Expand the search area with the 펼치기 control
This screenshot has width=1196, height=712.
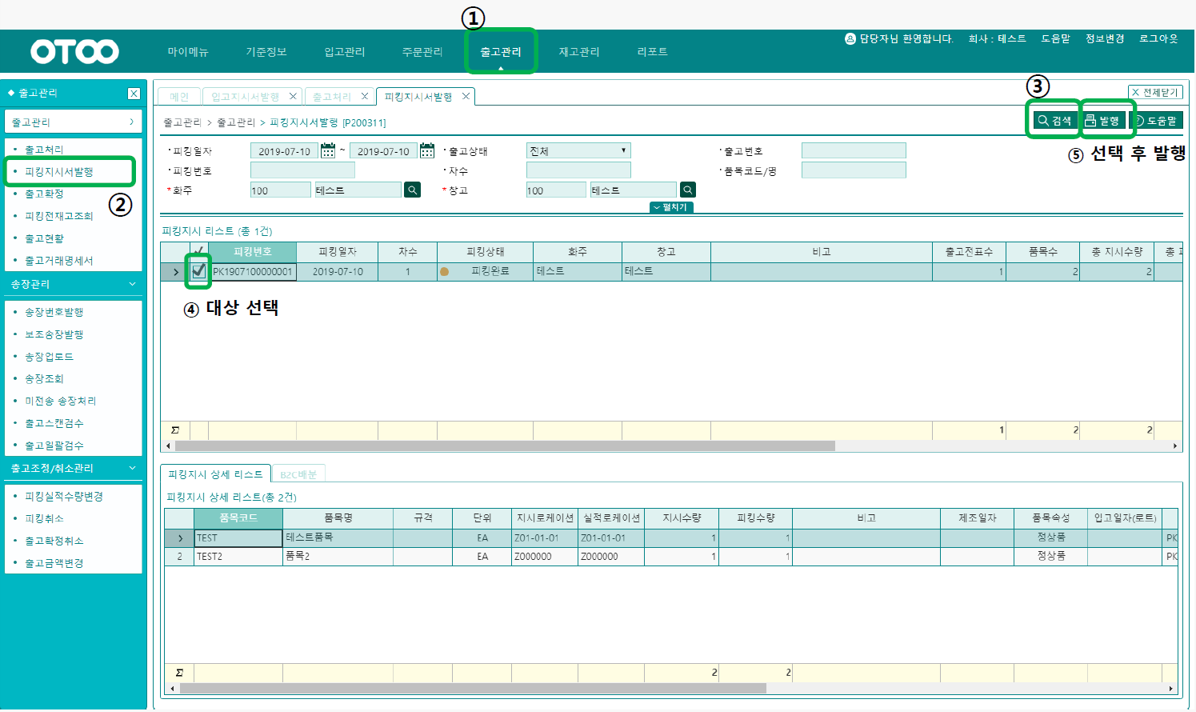pyautogui.click(x=670, y=207)
